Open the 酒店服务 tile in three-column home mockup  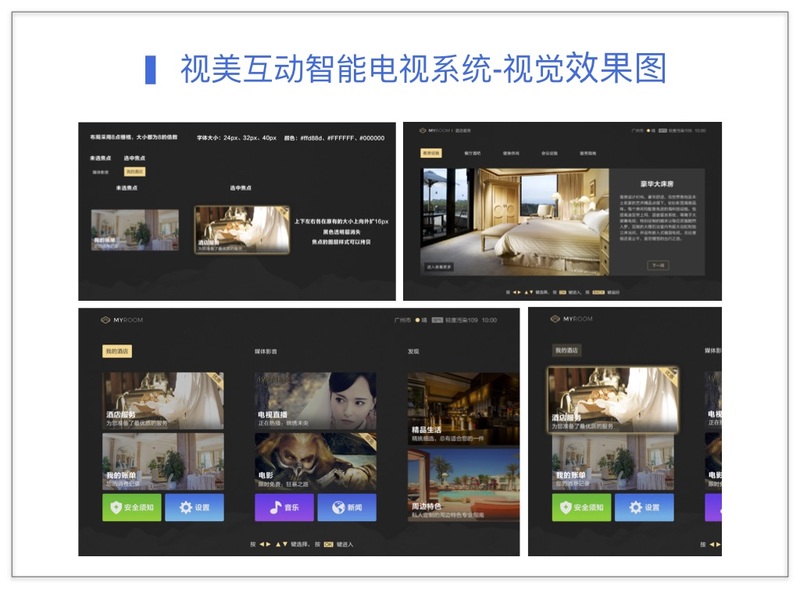(x=163, y=401)
